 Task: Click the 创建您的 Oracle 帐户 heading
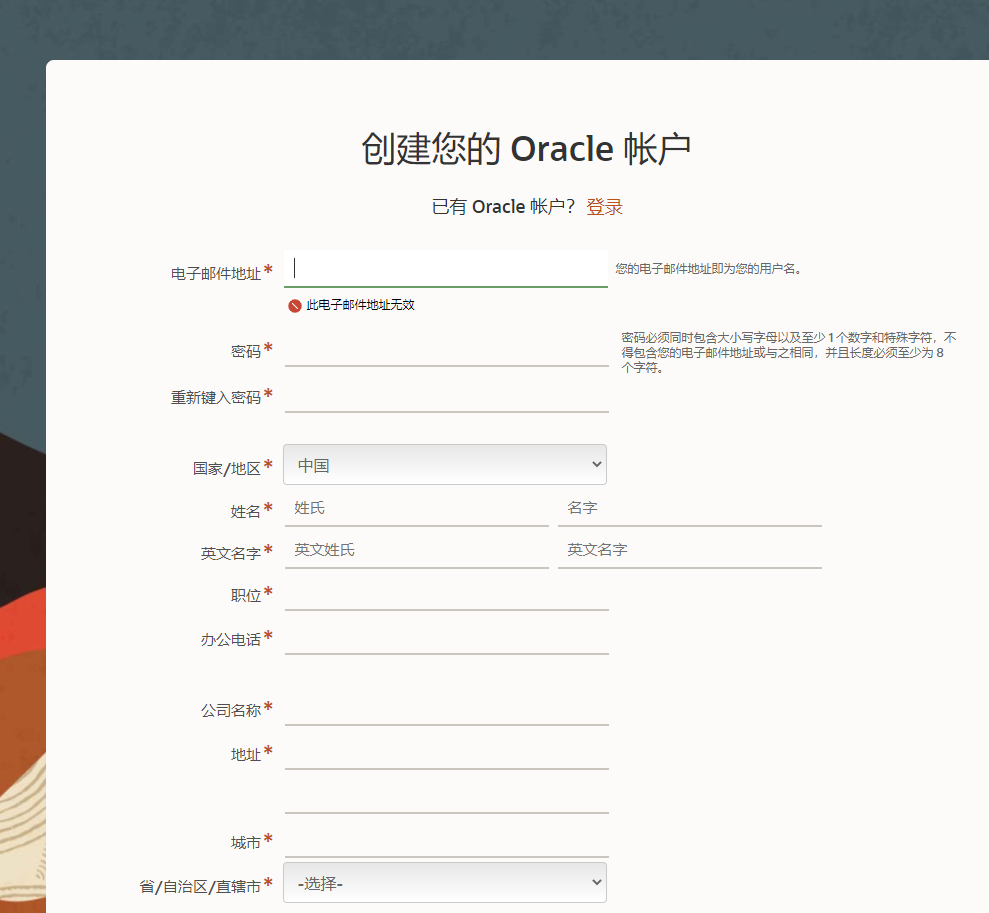pyautogui.click(x=526, y=149)
